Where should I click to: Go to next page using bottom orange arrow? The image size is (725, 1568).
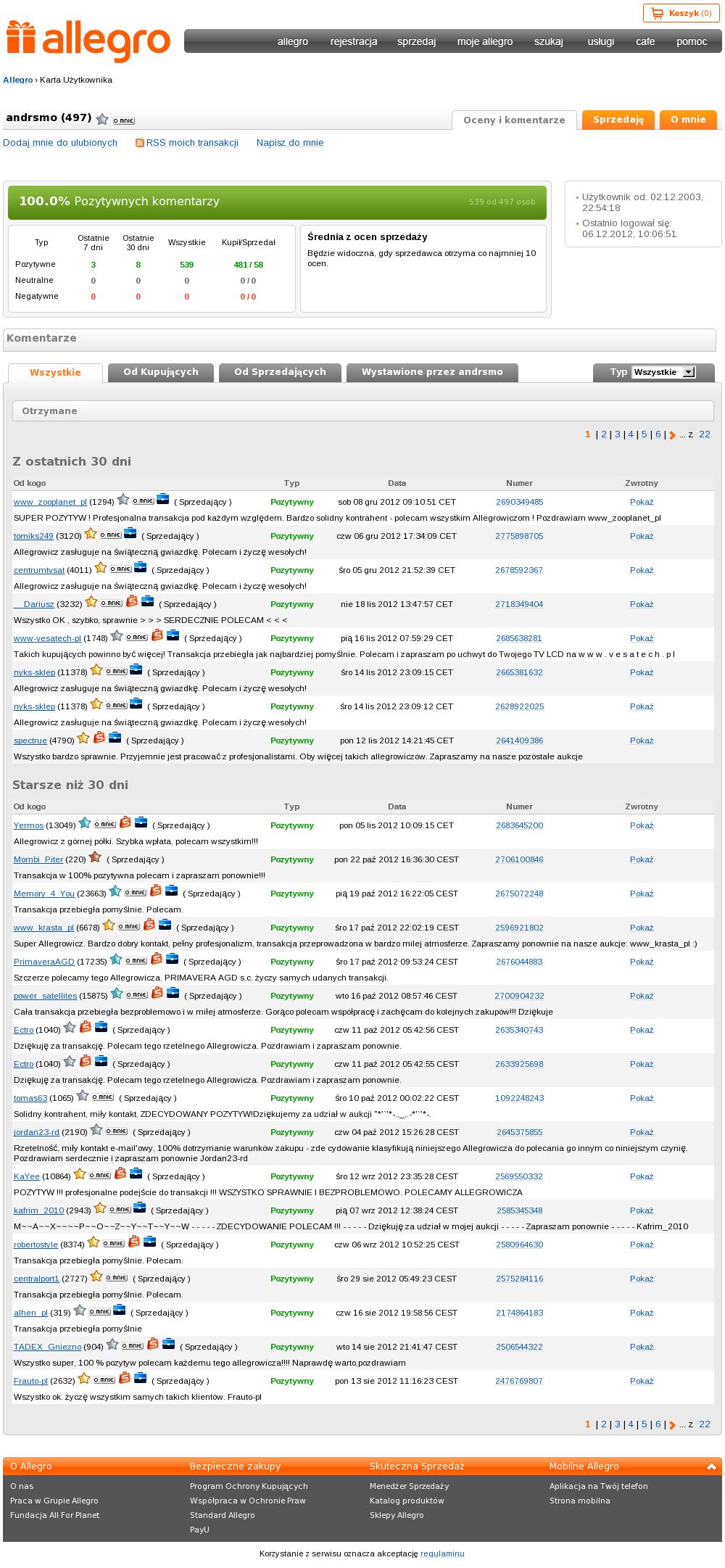click(x=673, y=1425)
